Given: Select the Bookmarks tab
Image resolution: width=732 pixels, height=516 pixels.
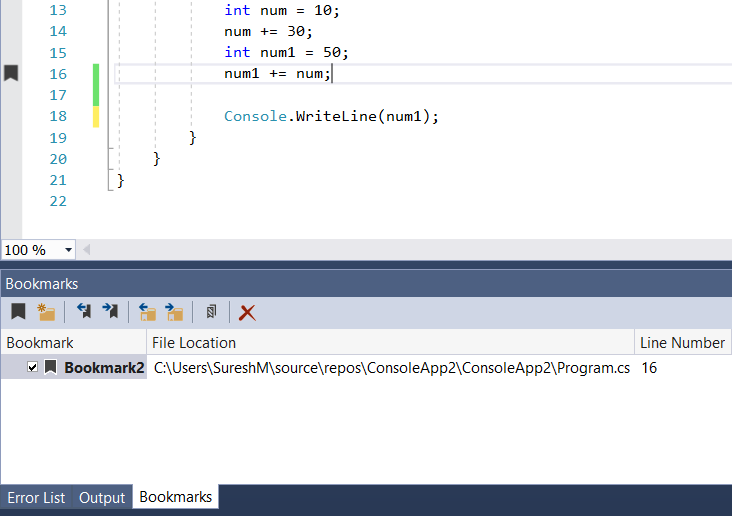Looking at the screenshot, I should [176, 497].
